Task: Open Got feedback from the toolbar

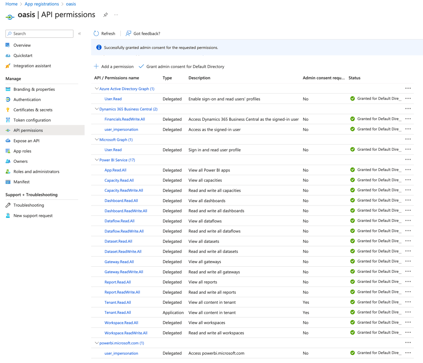Action: pos(143,33)
